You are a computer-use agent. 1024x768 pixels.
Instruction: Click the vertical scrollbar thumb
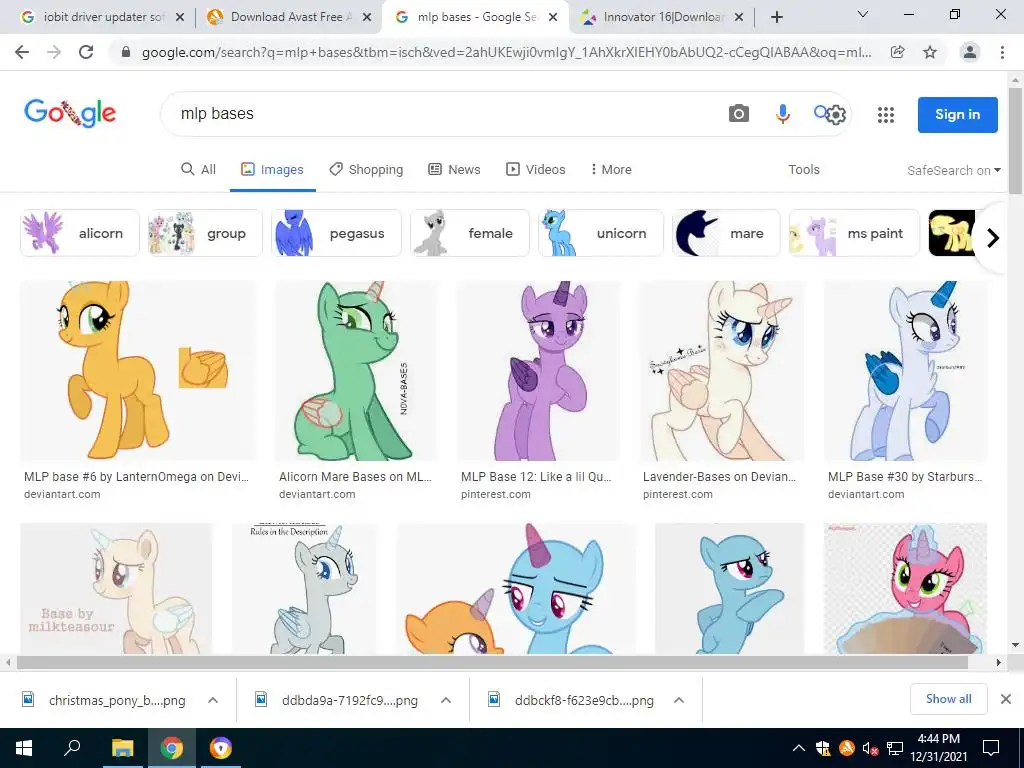coord(1015,139)
